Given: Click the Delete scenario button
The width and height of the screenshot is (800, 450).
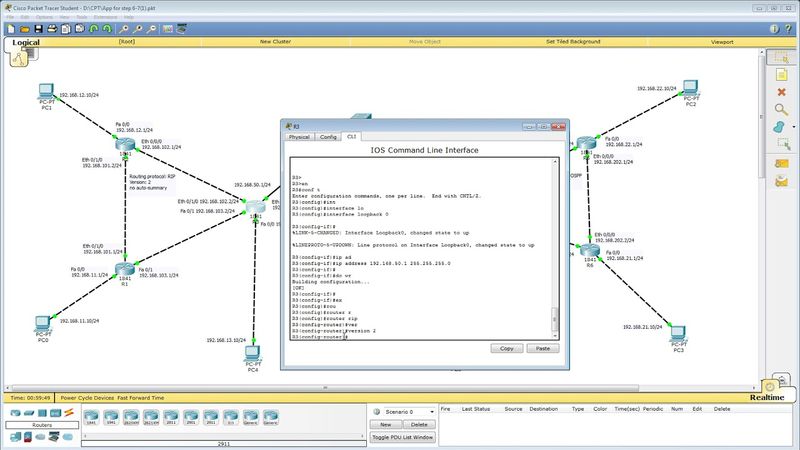Looking at the screenshot, I should click(x=419, y=424).
